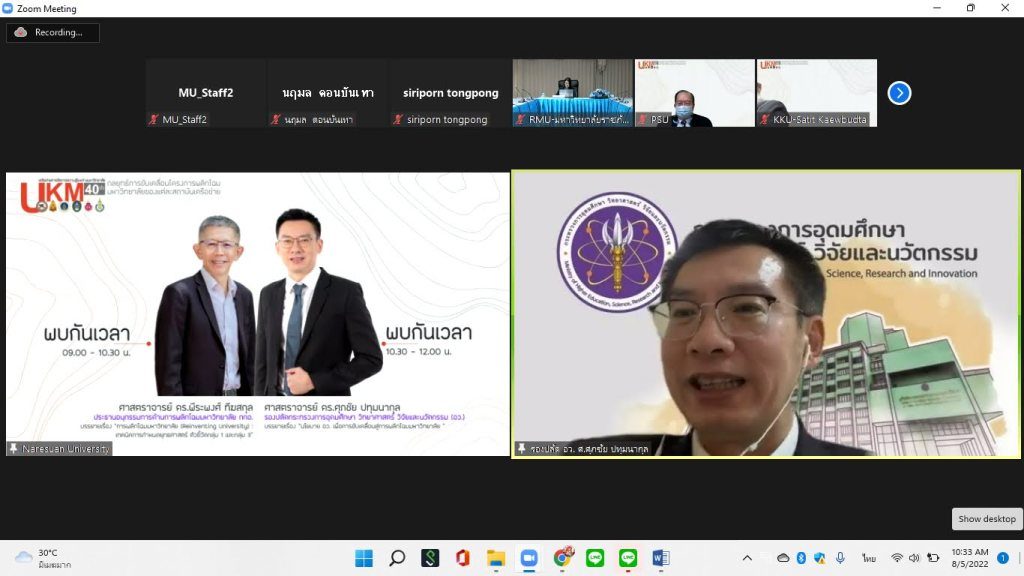Screen dimensions: 1024x576
Task: Open File Explorer from taskbar
Action: click(x=496, y=558)
